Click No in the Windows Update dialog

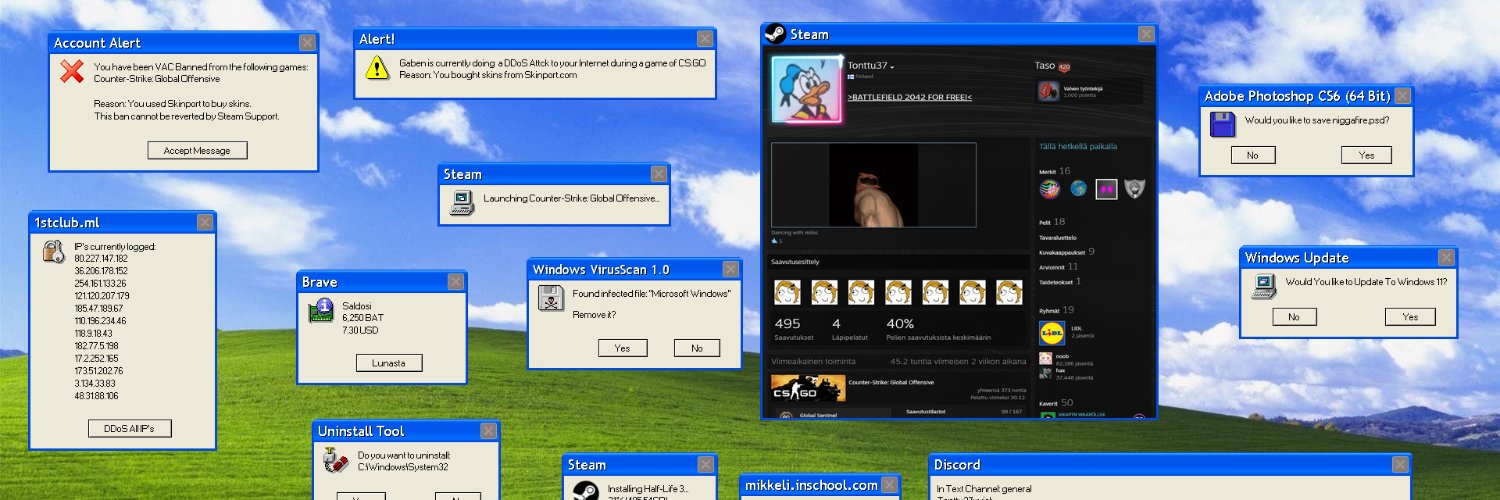(x=1294, y=317)
